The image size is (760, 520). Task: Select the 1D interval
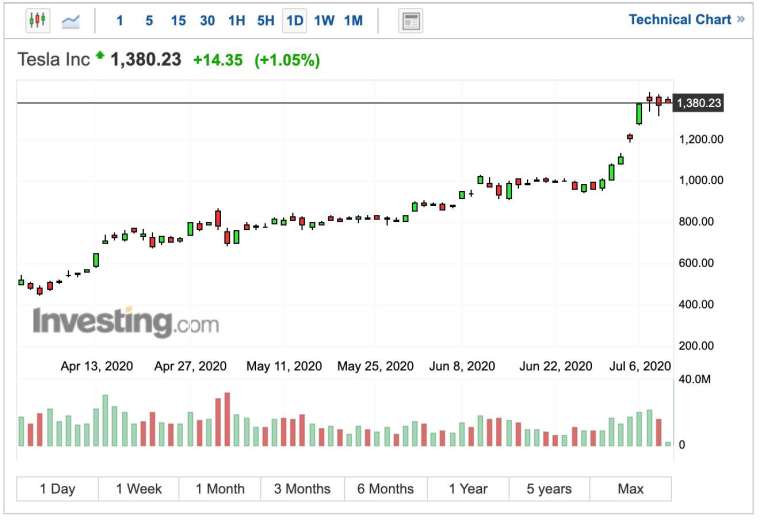(x=295, y=21)
